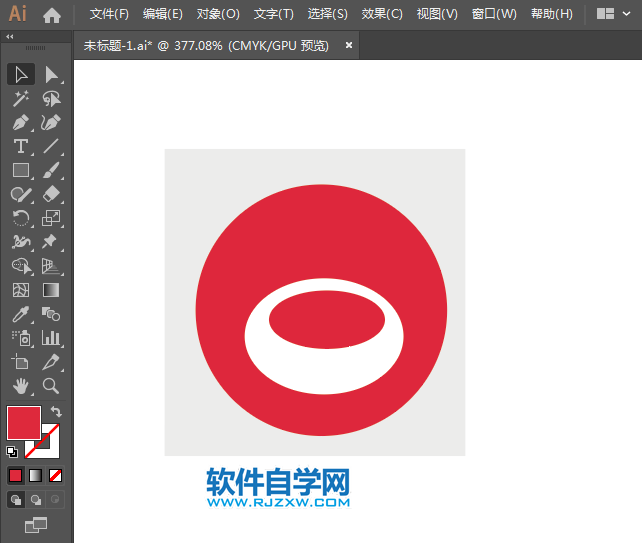Viewport: 642px width, 543px height.
Task: Select the Zoom magnifier tool
Action: (51, 386)
